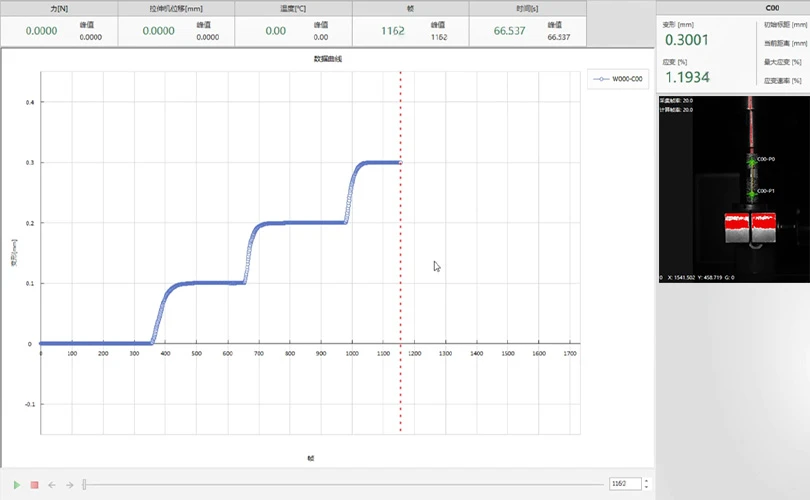Click the y-axis tick label 0.4

(30, 102)
